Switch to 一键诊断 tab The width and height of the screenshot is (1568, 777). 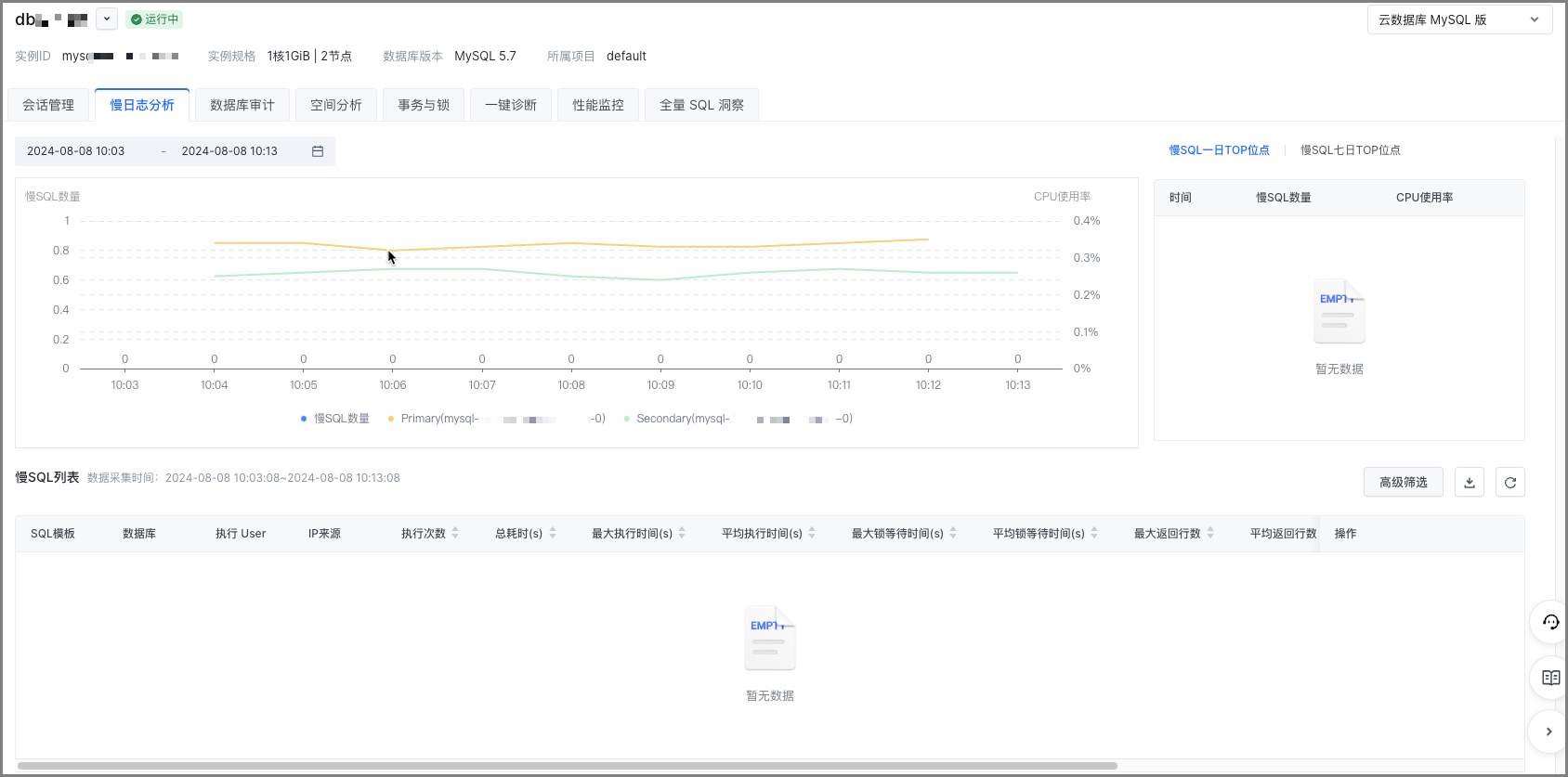(511, 105)
